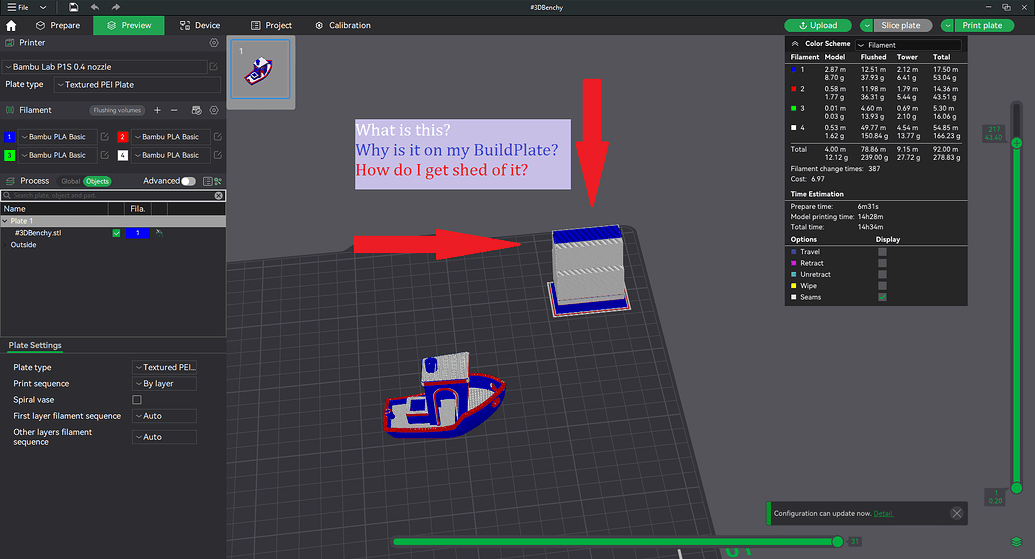Save the project with the floppy disk icon
This screenshot has height=559, width=1035.
pos(73,7)
